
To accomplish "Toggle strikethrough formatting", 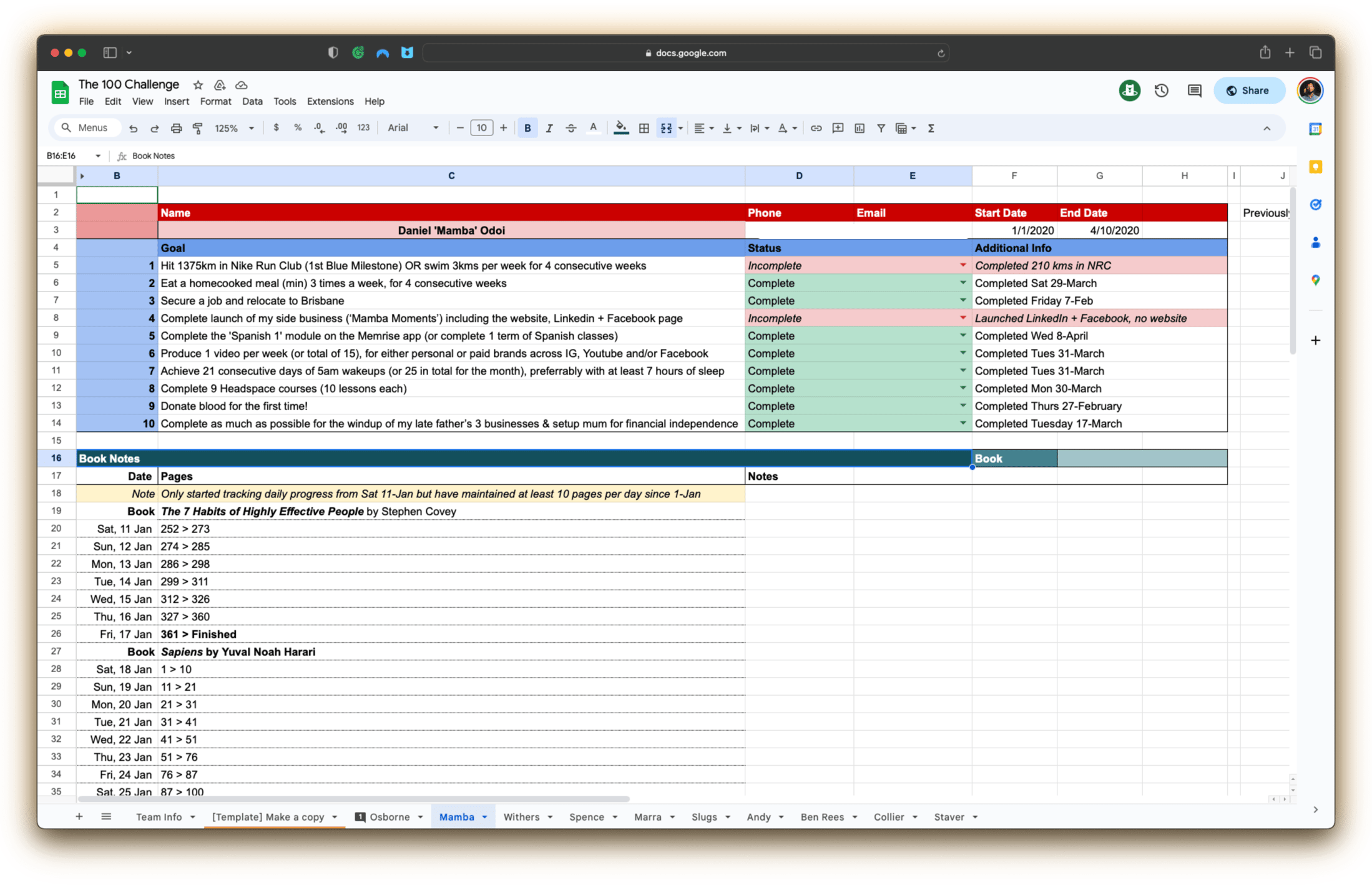I will click(x=571, y=128).
